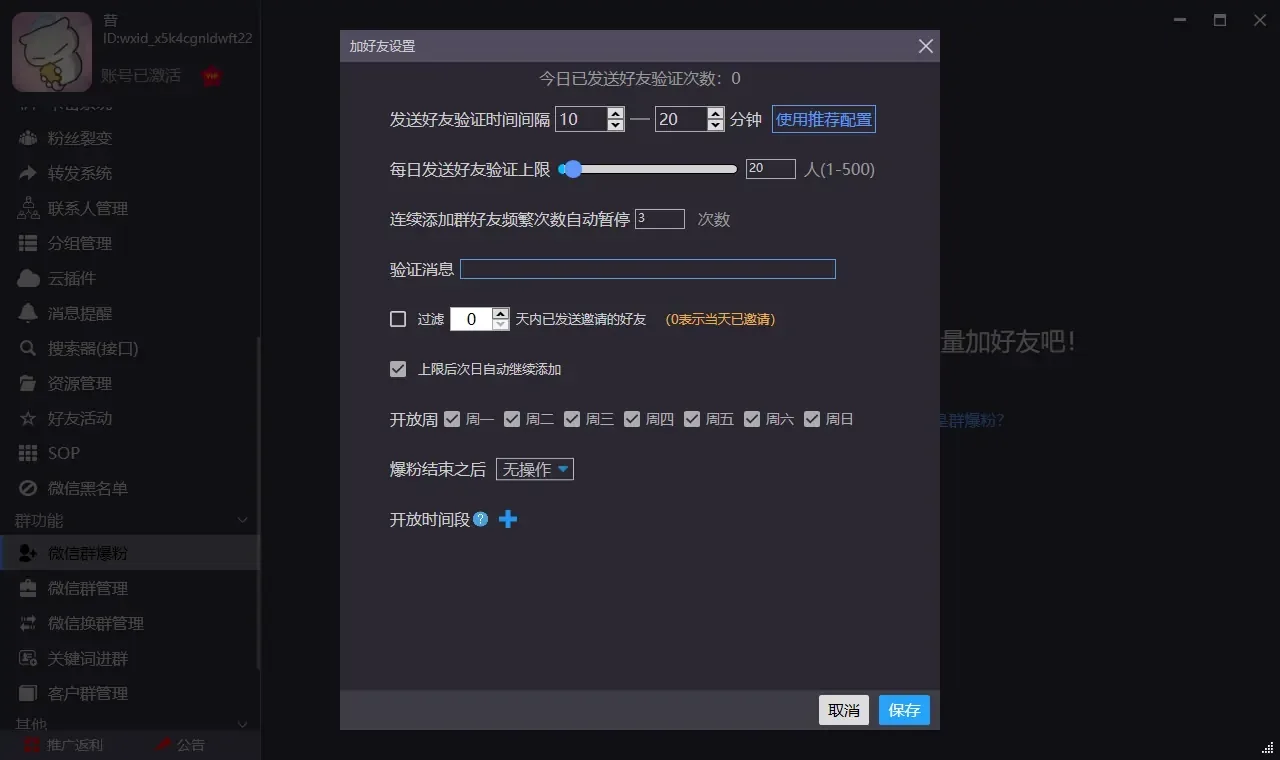Click the 人(1-500) range label

click(x=839, y=169)
